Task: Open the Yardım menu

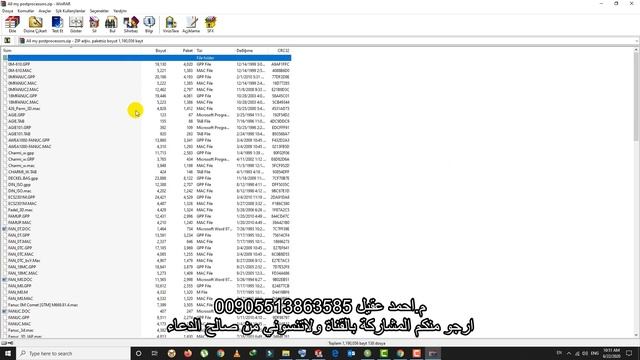Action: pos(120,11)
